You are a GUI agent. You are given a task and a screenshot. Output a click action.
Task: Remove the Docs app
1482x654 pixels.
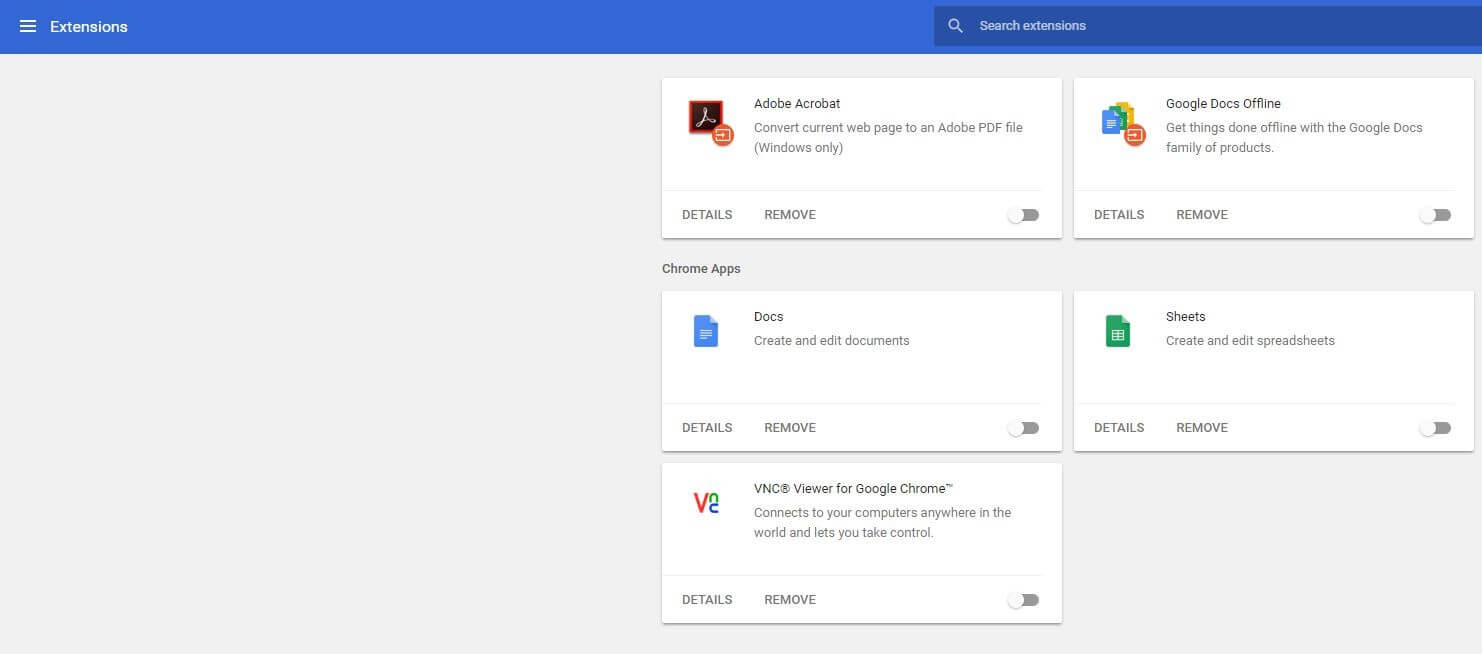click(790, 428)
